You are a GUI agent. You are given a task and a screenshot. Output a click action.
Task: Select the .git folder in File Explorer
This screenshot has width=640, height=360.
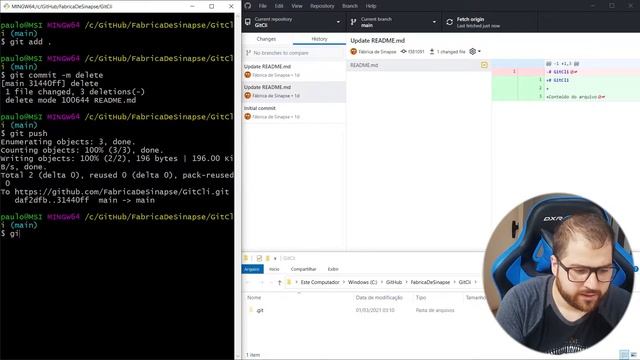(x=256, y=310)
